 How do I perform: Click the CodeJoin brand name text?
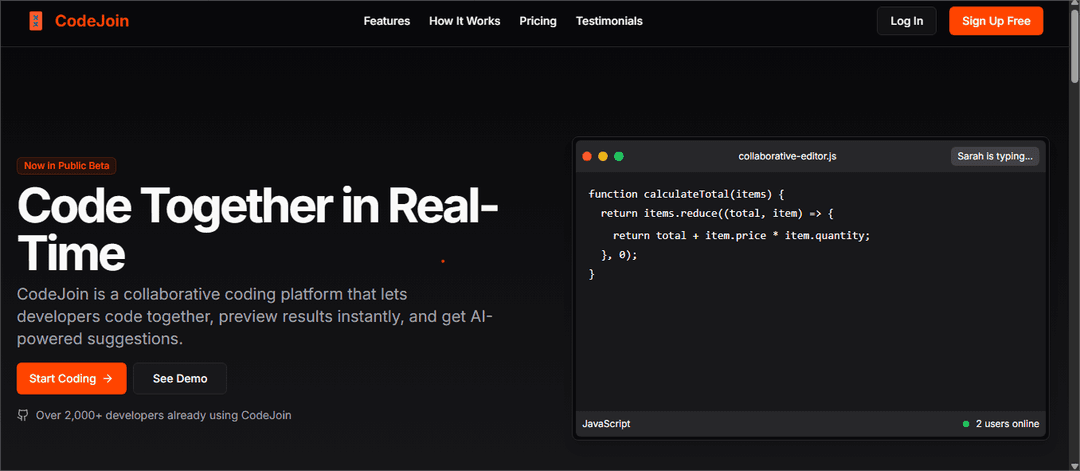(92, 21)
